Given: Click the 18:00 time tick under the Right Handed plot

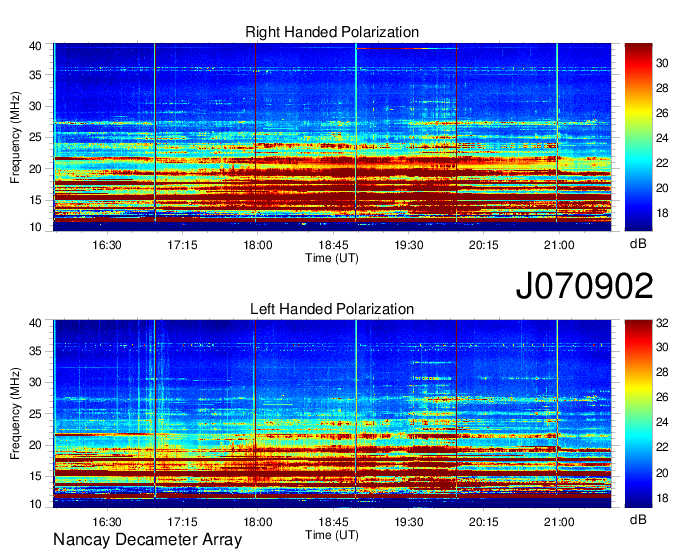Looking at the screenshot, I should tap(258, 245).
